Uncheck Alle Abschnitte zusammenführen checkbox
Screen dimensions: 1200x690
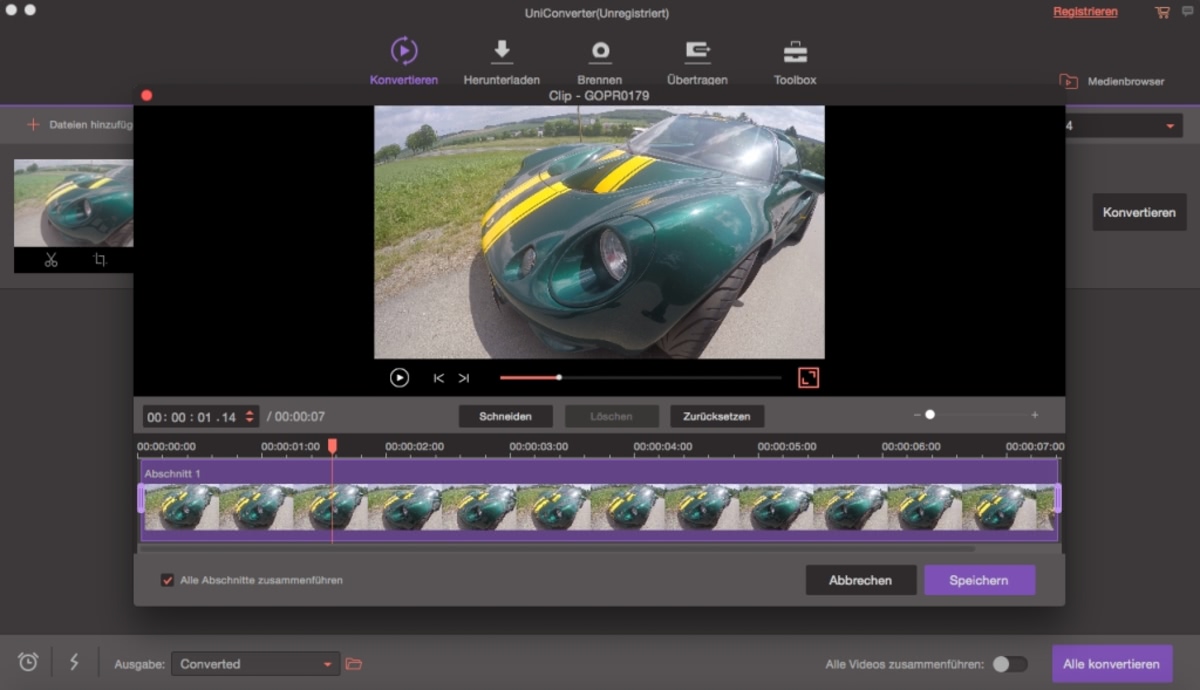[x=167, y=580]
